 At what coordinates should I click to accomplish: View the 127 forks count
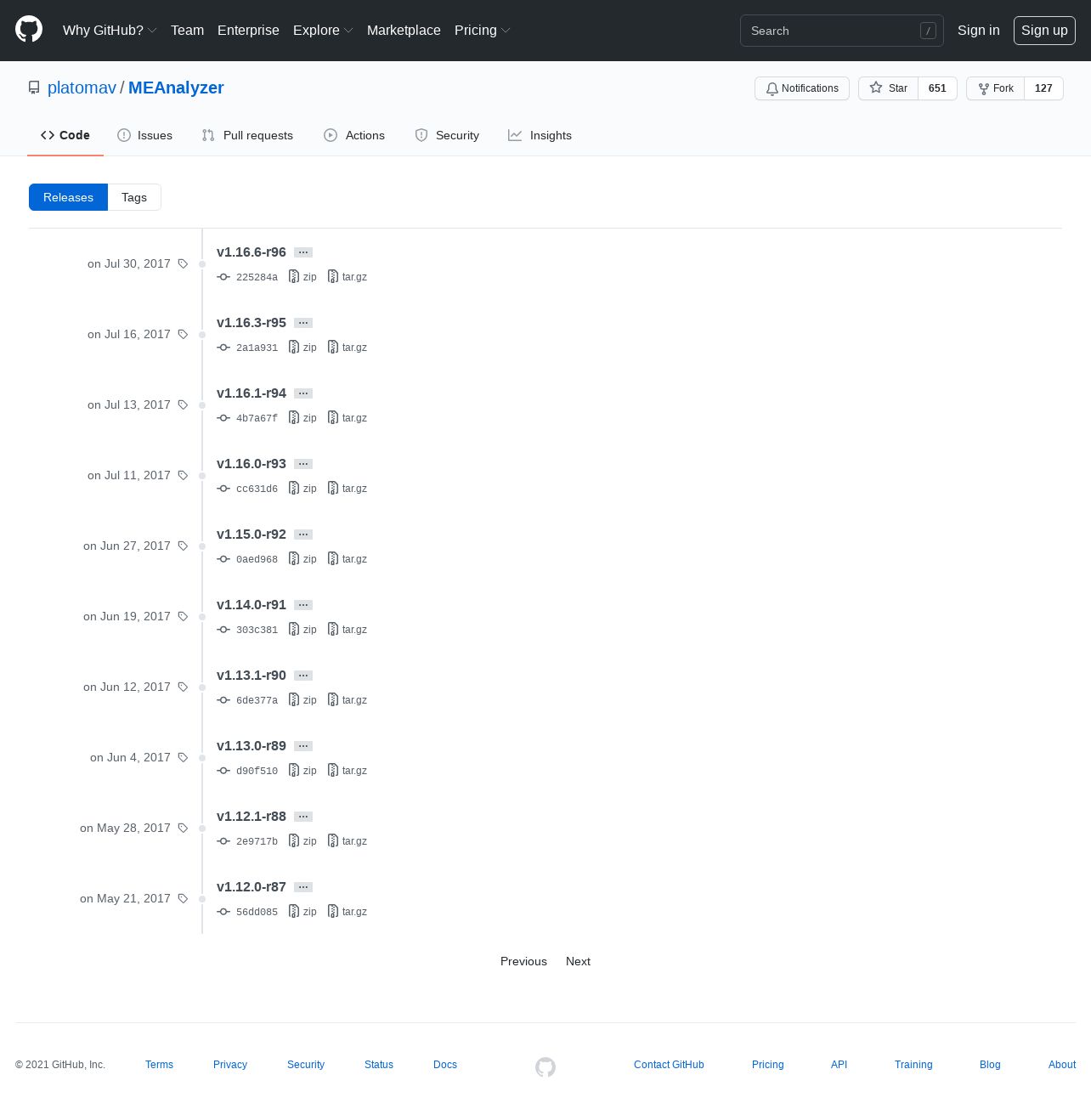[x=1043, y=88]
